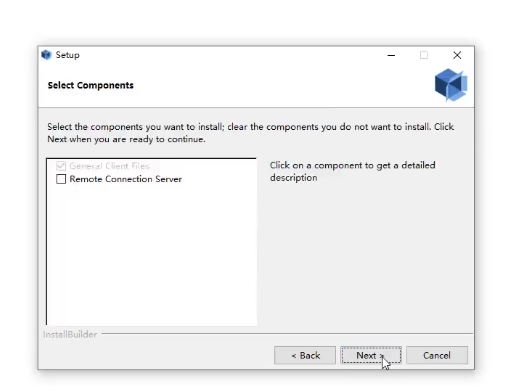Click the disabled General Client Files checkbox
This screenshot has height=391, width=507.
pos(61,166)
